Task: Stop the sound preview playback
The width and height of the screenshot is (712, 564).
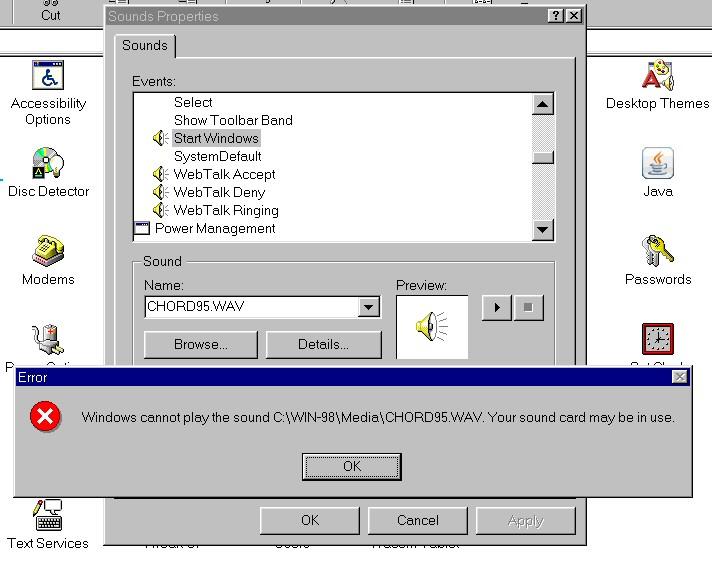Action: [528, 308]
